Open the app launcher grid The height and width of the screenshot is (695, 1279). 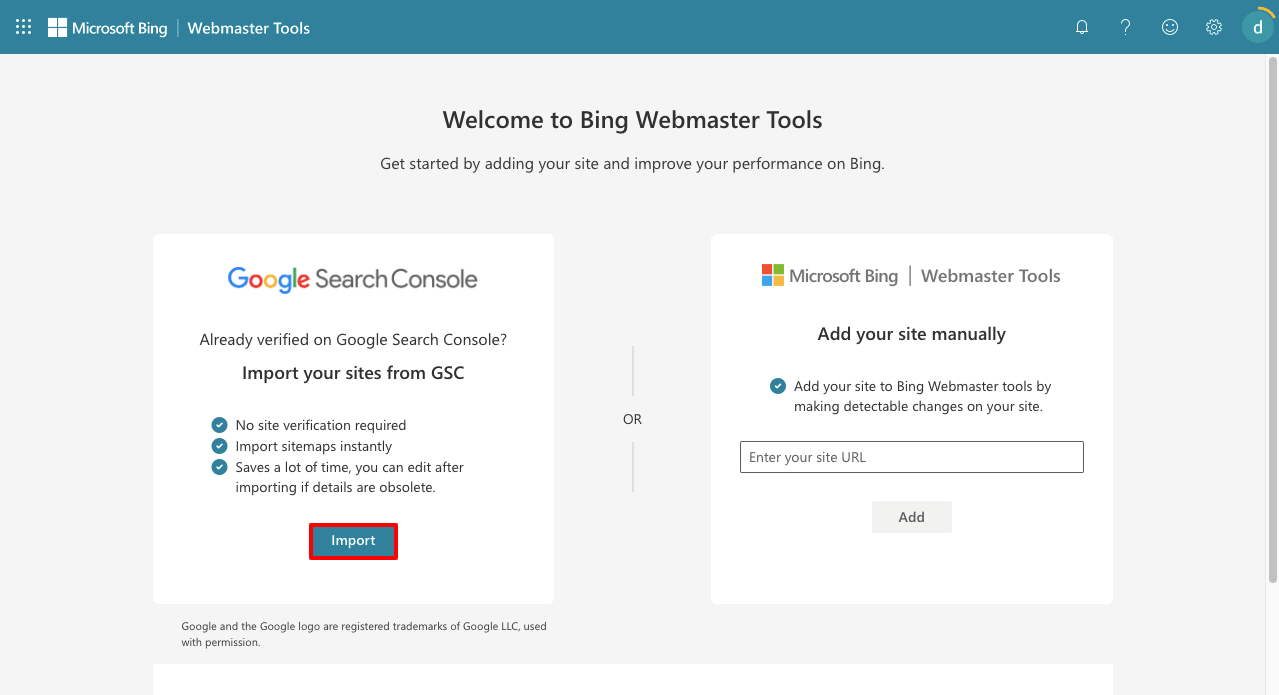pyautogui.click(x=24, y=27)
